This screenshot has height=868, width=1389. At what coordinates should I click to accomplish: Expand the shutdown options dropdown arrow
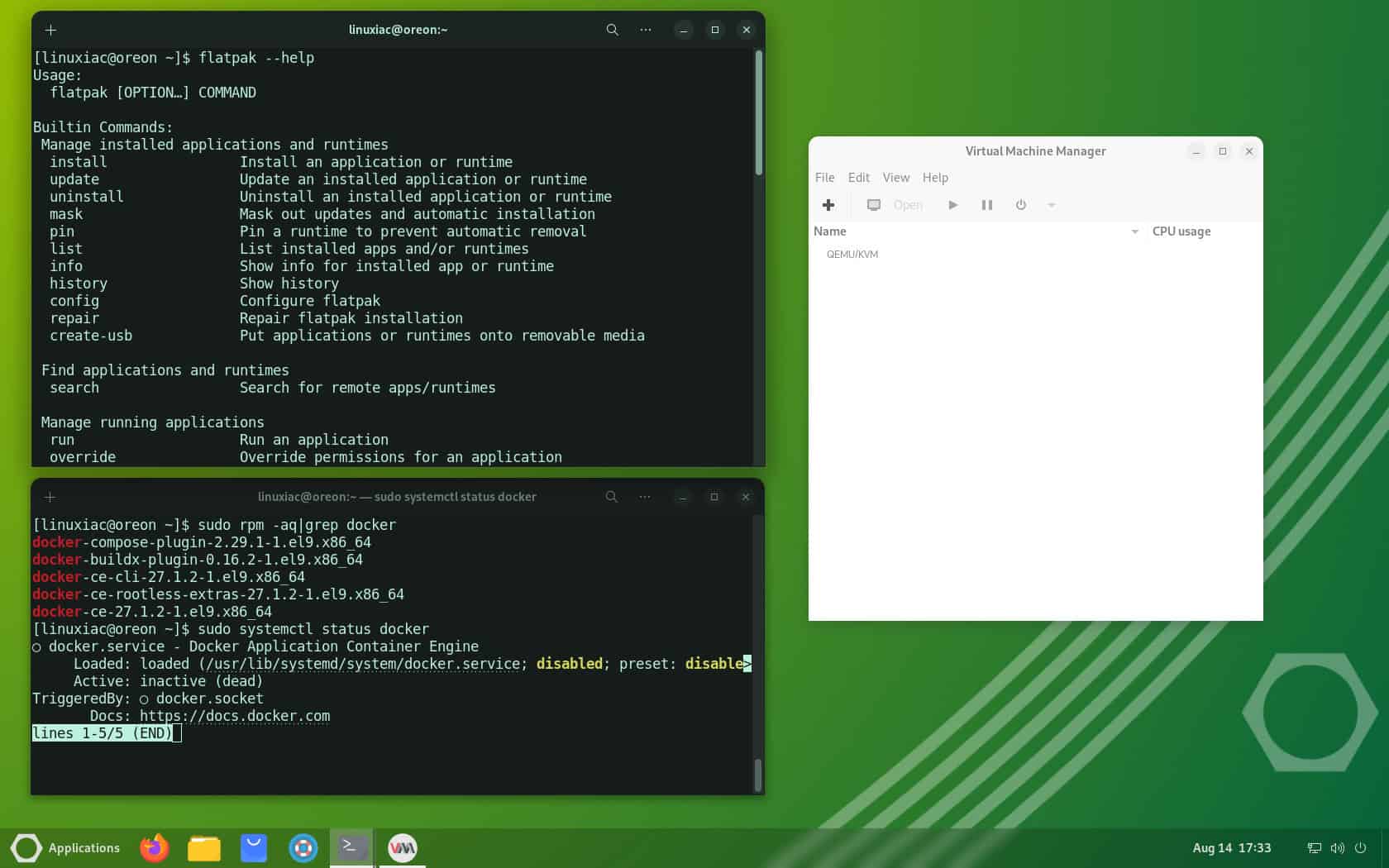(x=1051, y=205)
